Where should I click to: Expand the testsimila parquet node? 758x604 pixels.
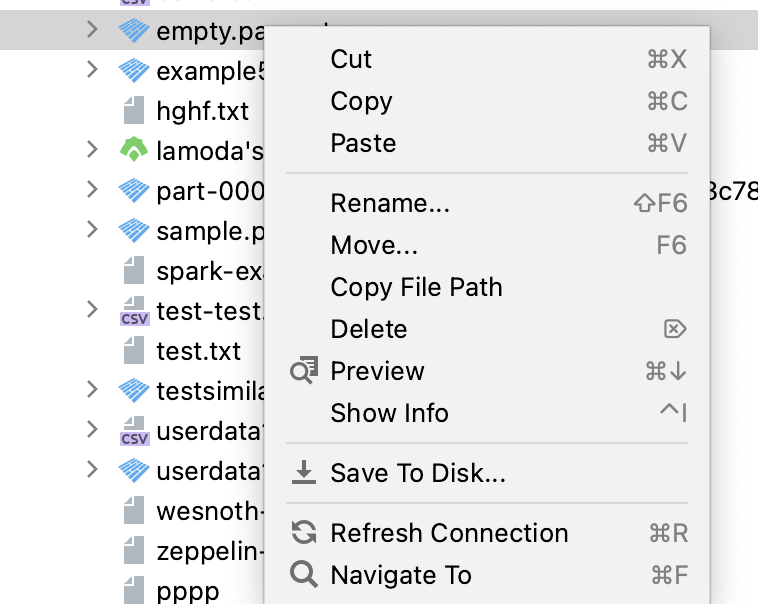pos(92,389)
